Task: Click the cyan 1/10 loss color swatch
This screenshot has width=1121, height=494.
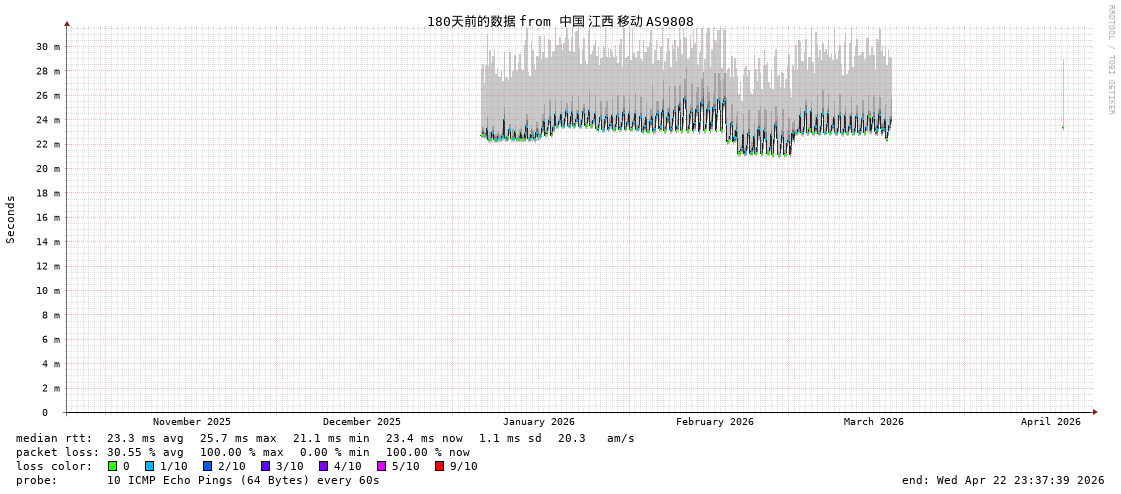Action: click(x=149, y=466)
